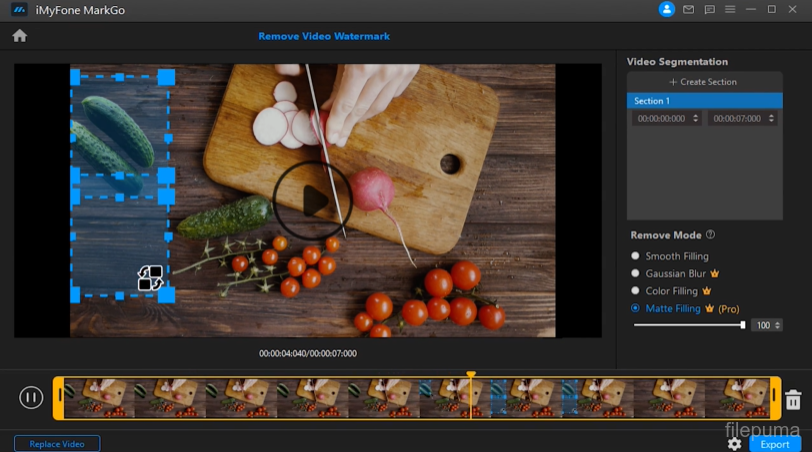
Task: Choose Gaussian Blur remove mode
Action: tap(636, 273)
